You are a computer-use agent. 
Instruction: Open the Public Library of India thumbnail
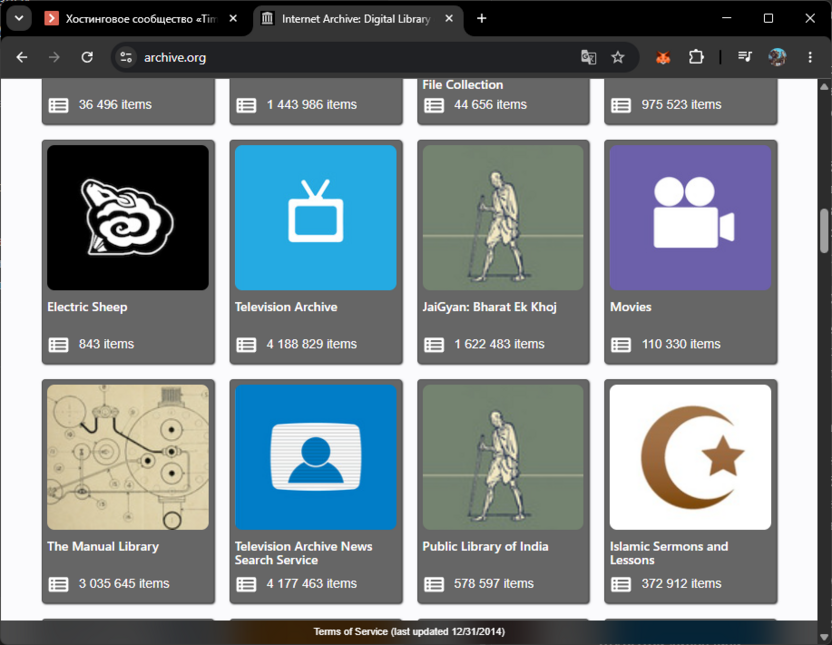(503, 457)
